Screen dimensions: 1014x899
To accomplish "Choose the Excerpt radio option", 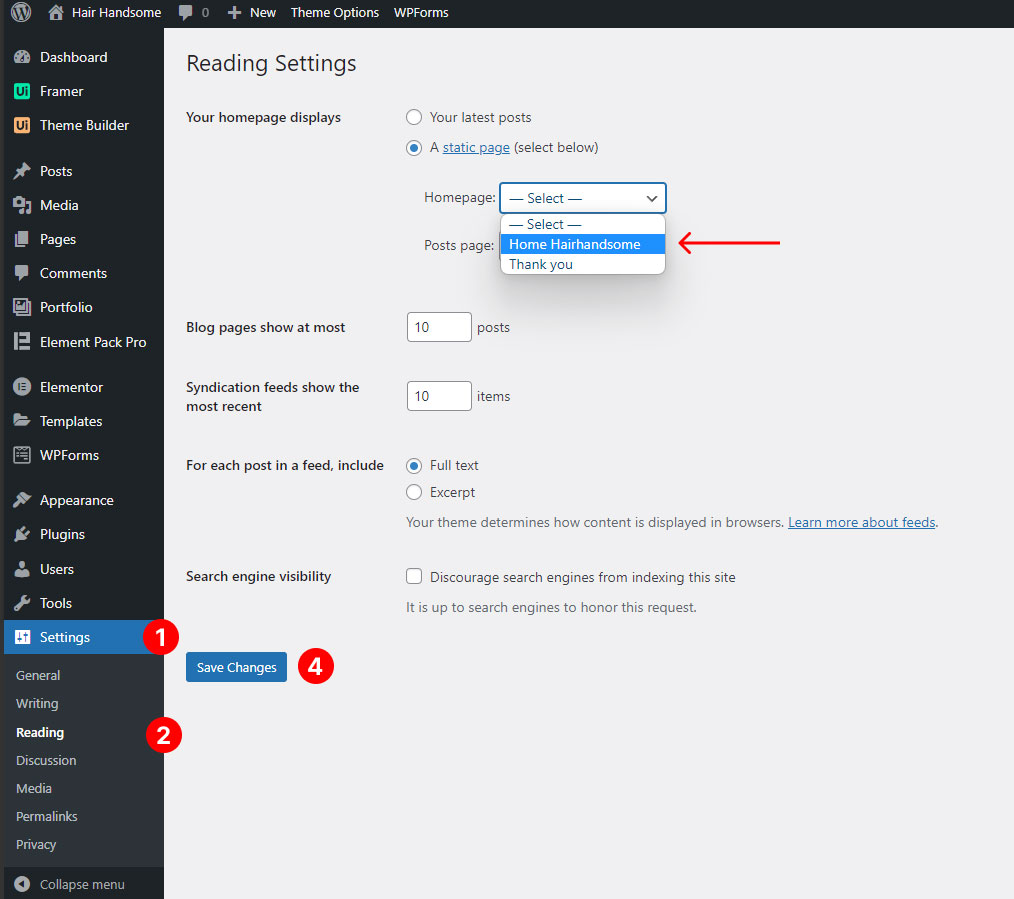I will click(x=414, y=492).
